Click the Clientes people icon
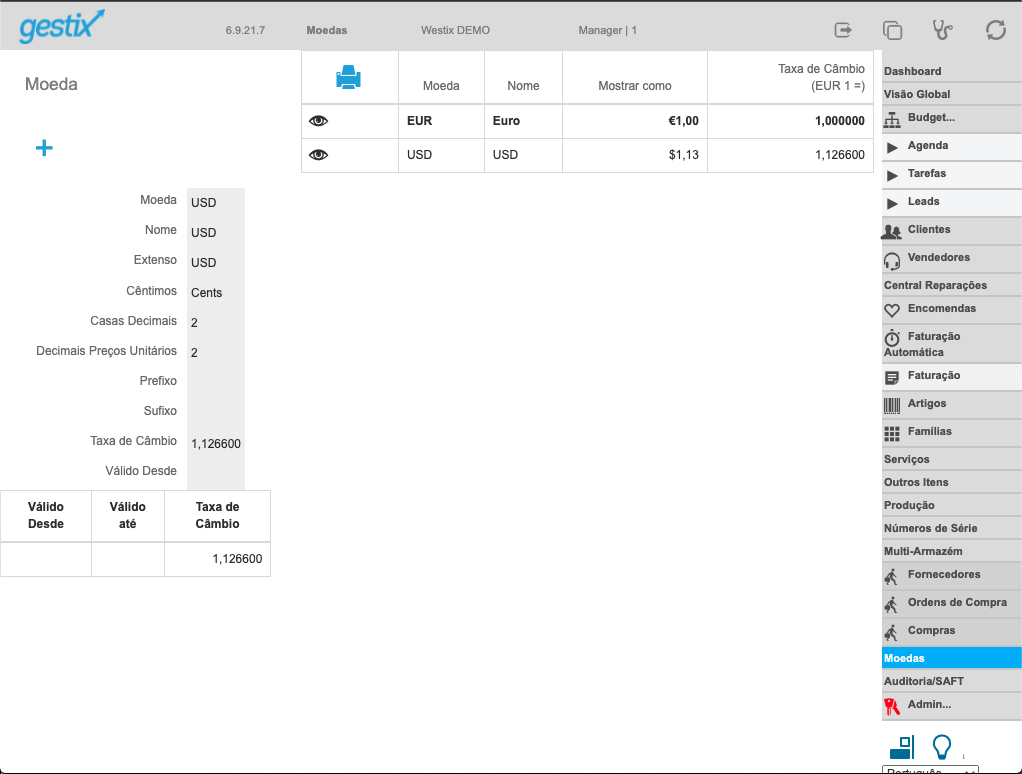The height and width of the screenshot is (774, 1022). pyautogui.click(x=892, y=231)
